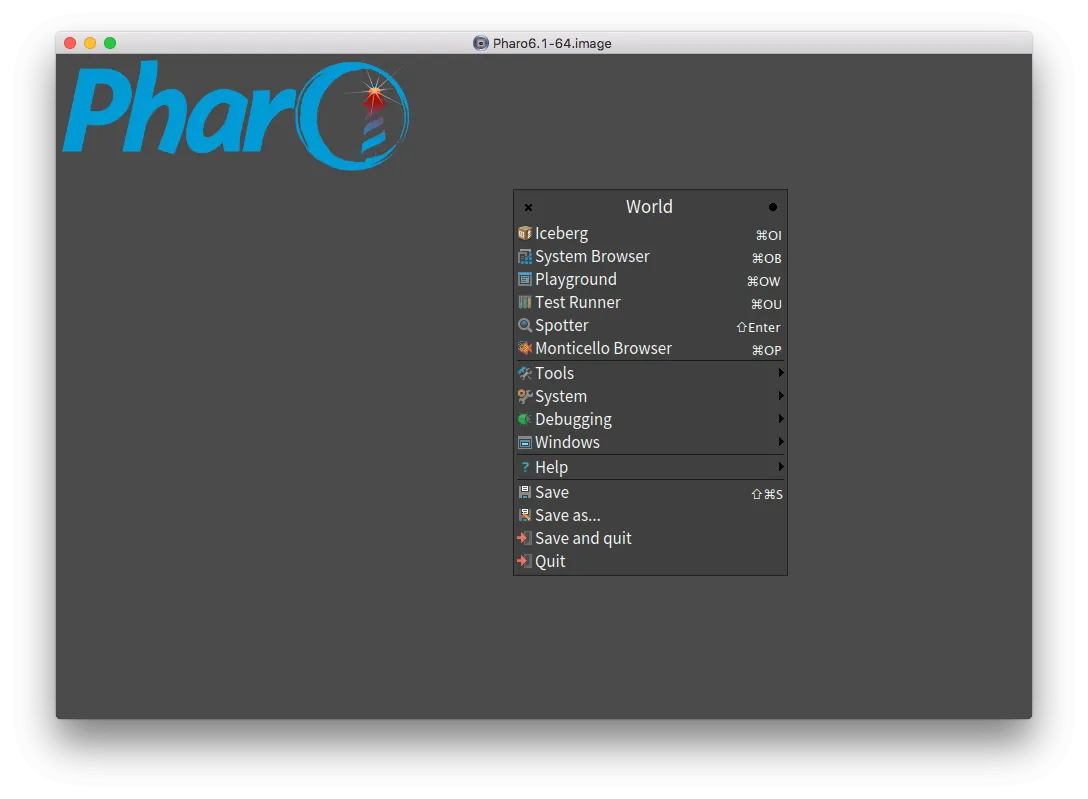
Task: Click the Save as... disk icon
Action: [x=525, y=515]
